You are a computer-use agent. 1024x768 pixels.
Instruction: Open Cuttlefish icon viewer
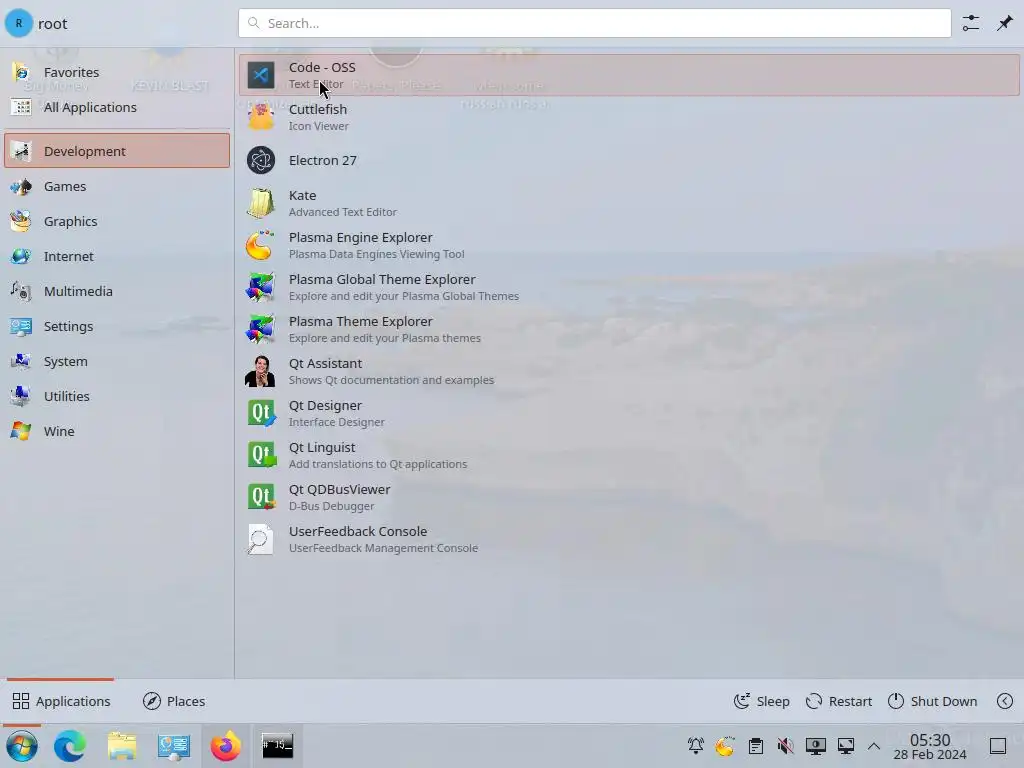tap(629, 118)
